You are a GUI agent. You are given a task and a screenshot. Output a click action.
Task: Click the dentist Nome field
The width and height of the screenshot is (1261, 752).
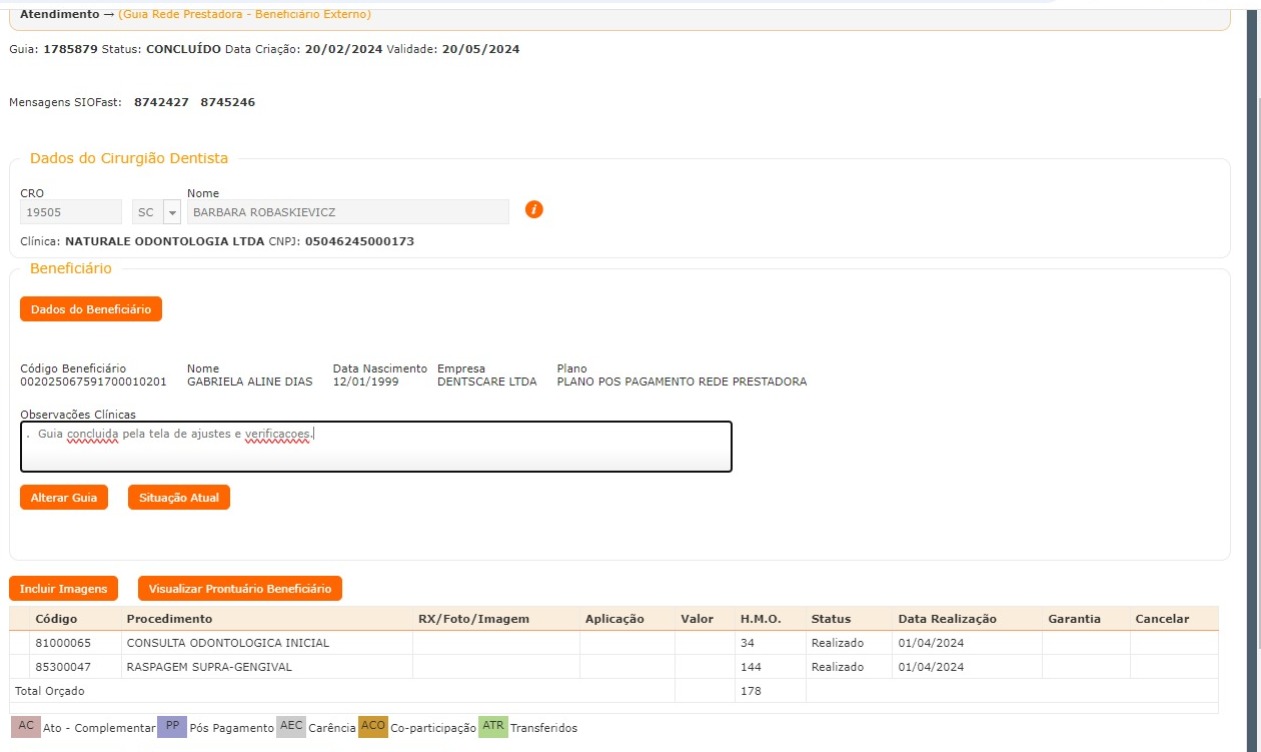347,212
